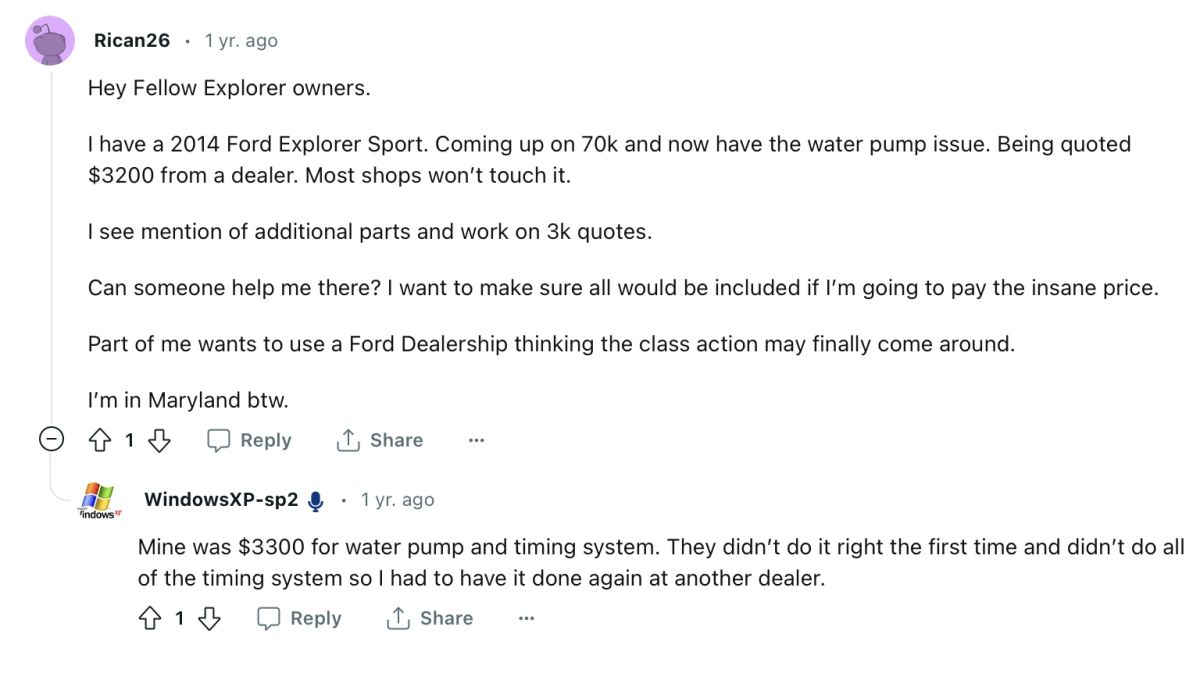Viewport: 1200px width, 673px height.
Task: Click WindowsXP-sp2's Windows logo avatar
Action: click(99, 500)
